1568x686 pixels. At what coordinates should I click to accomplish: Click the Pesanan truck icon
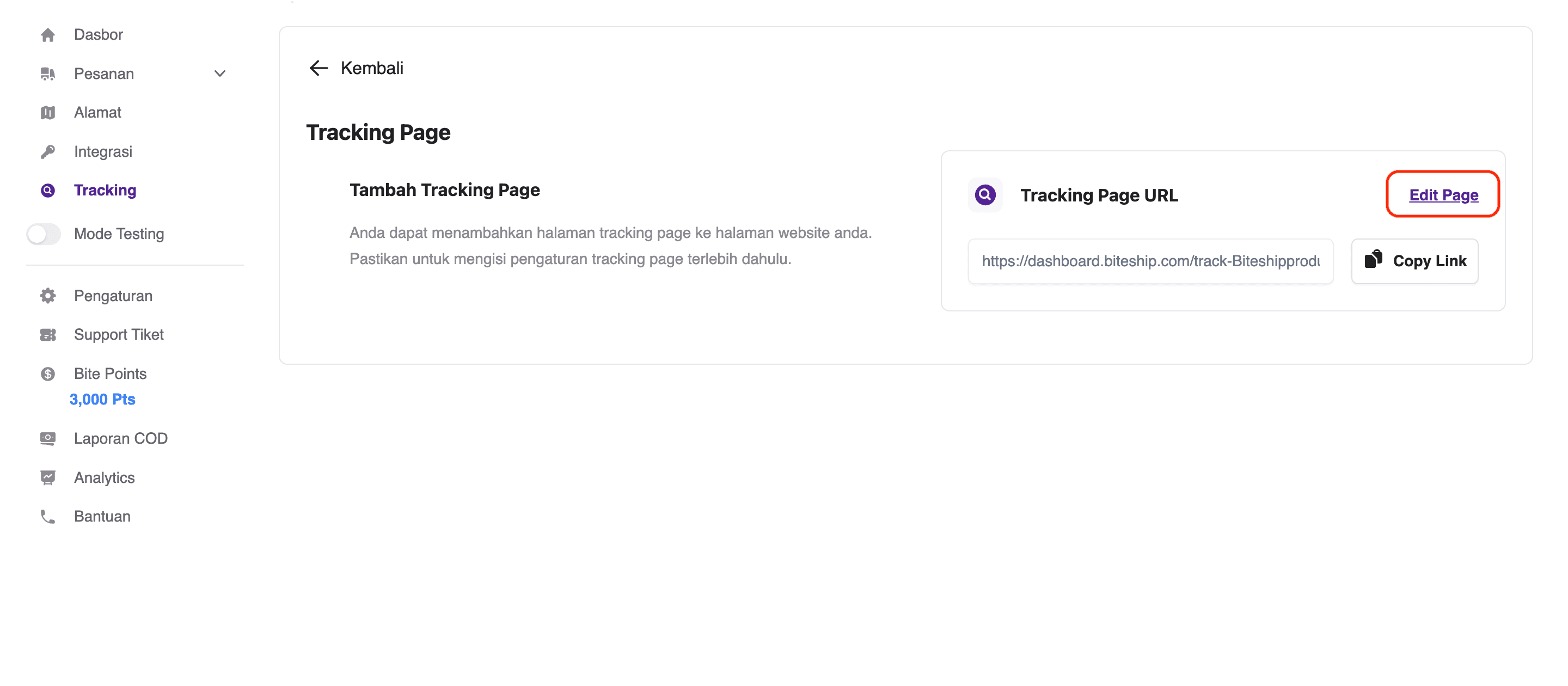[47, 73]
